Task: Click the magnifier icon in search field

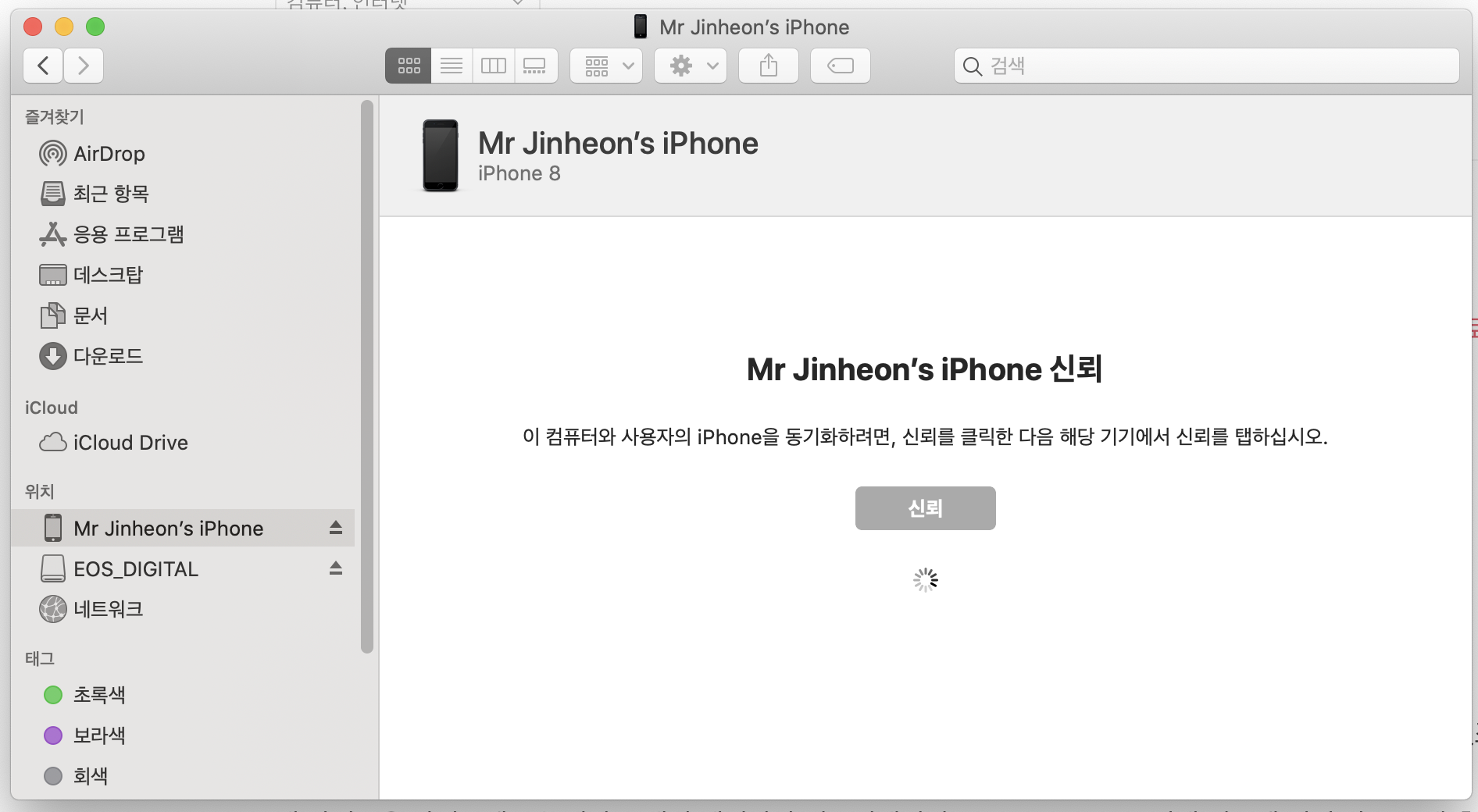Action: 972,66
